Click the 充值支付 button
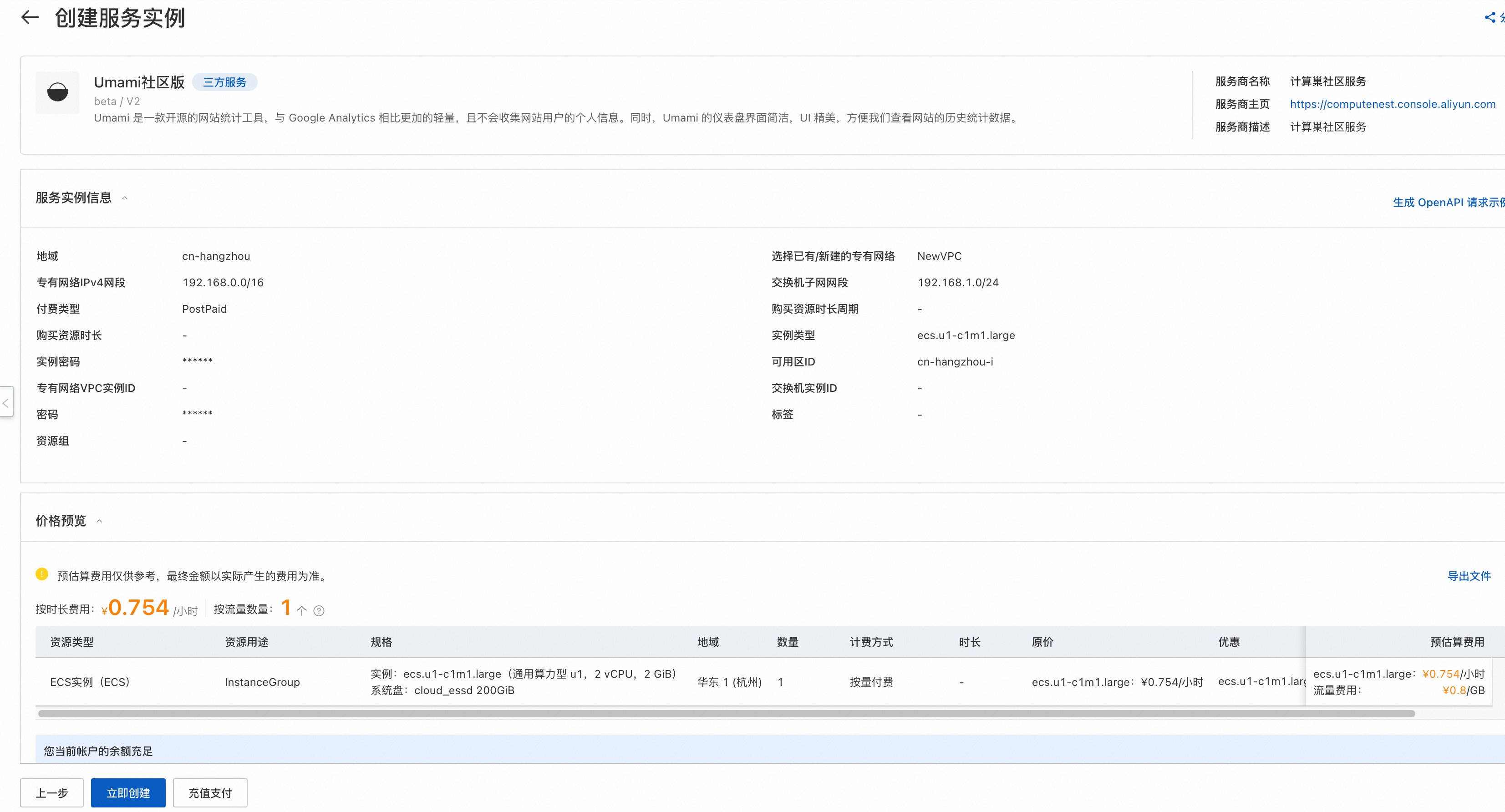1505x812 pixels. (210, 793)
